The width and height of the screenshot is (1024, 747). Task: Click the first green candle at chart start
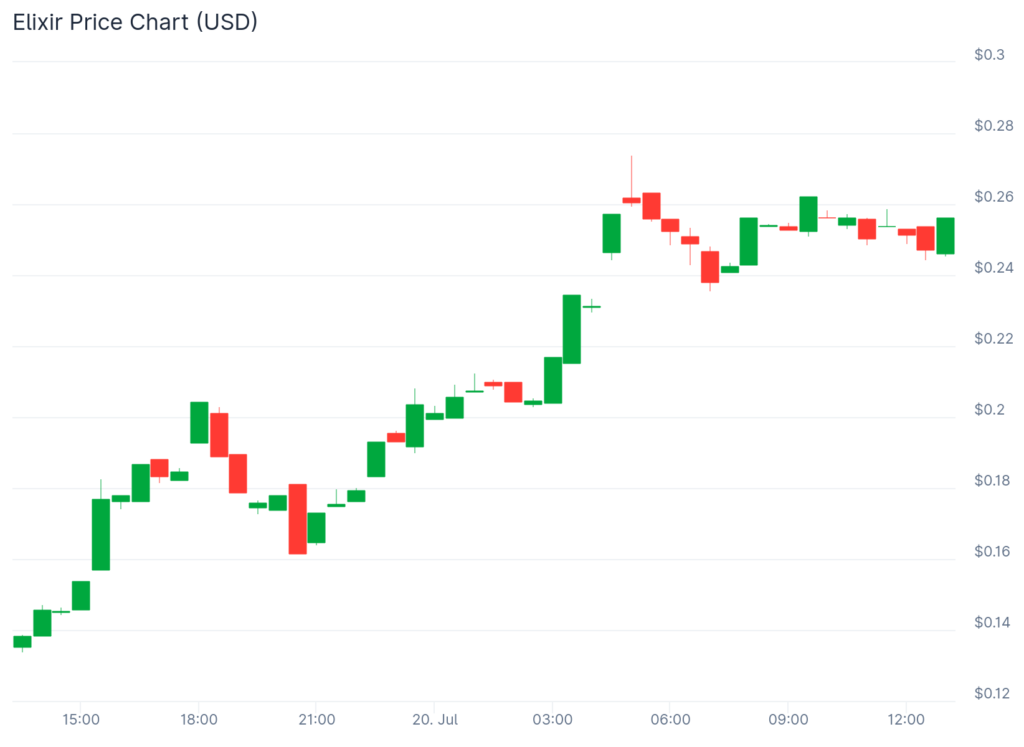click(22, 641)
